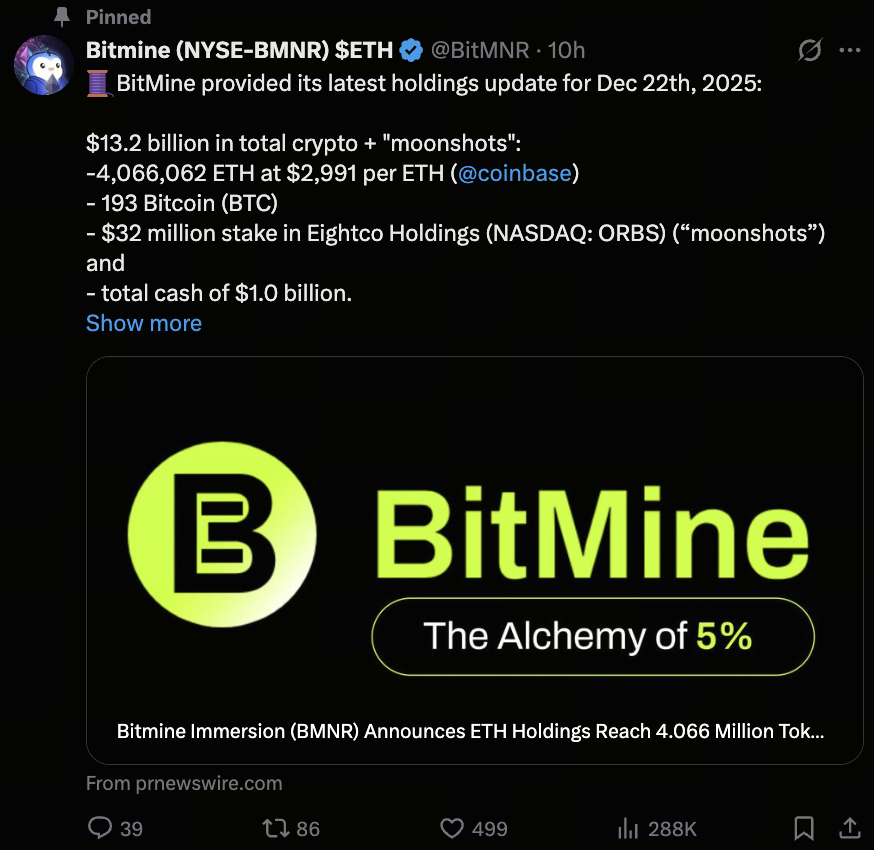Expand the tweet with Show more
874x850 pixels.
coord(144,323)
